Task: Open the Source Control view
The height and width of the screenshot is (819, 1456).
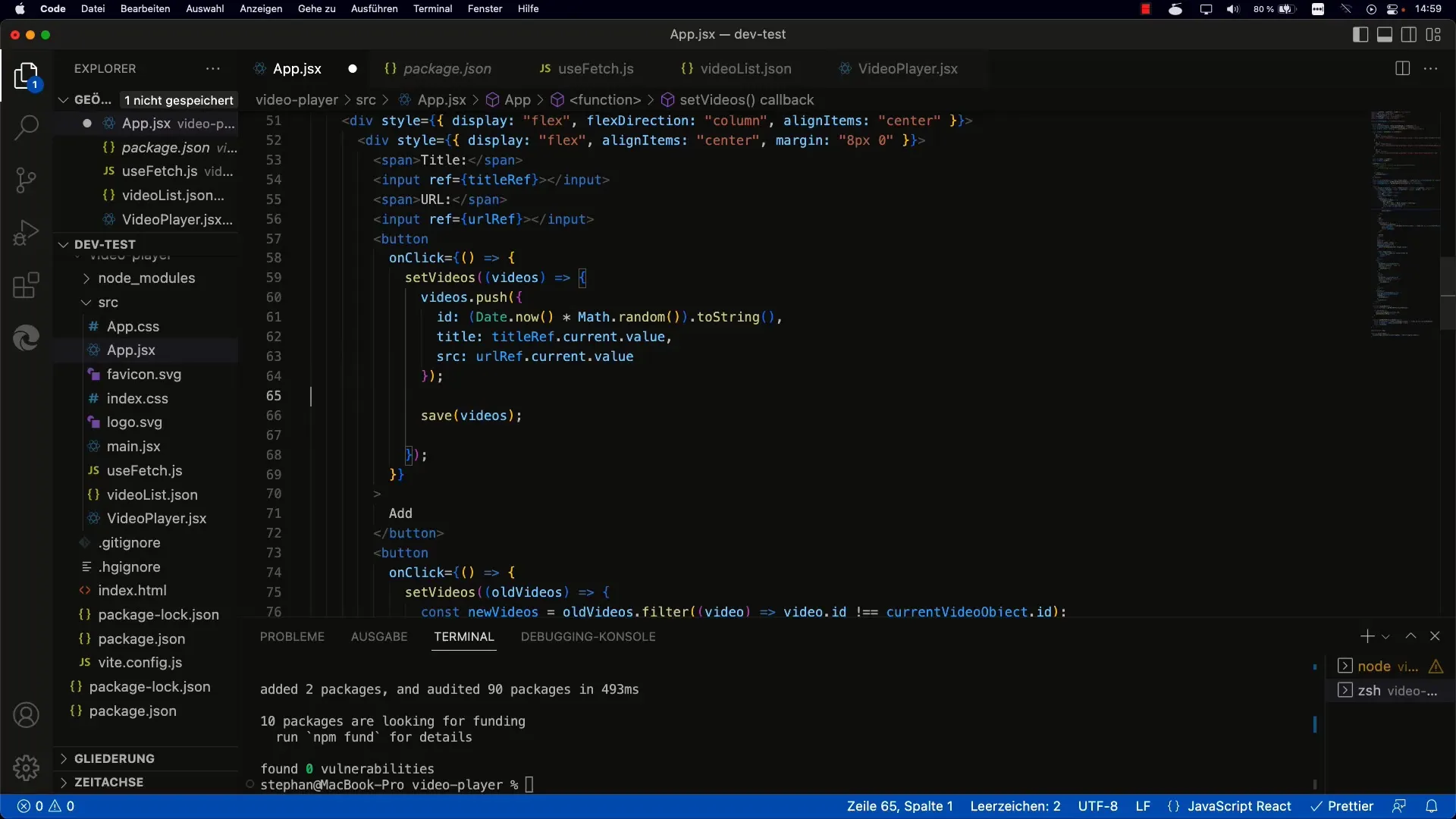Action: coord(26,180)
